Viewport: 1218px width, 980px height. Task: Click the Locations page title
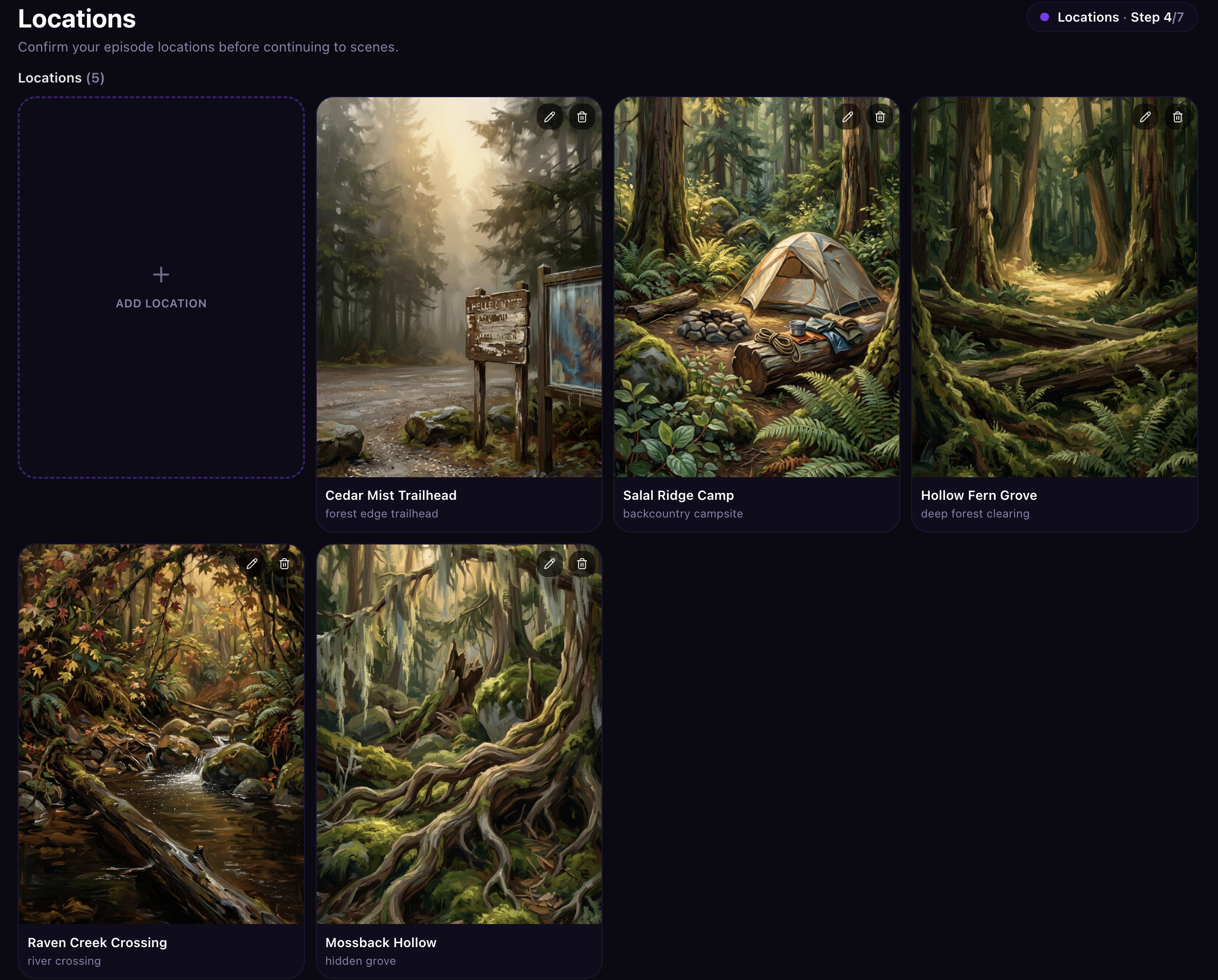tap(77, 19)
